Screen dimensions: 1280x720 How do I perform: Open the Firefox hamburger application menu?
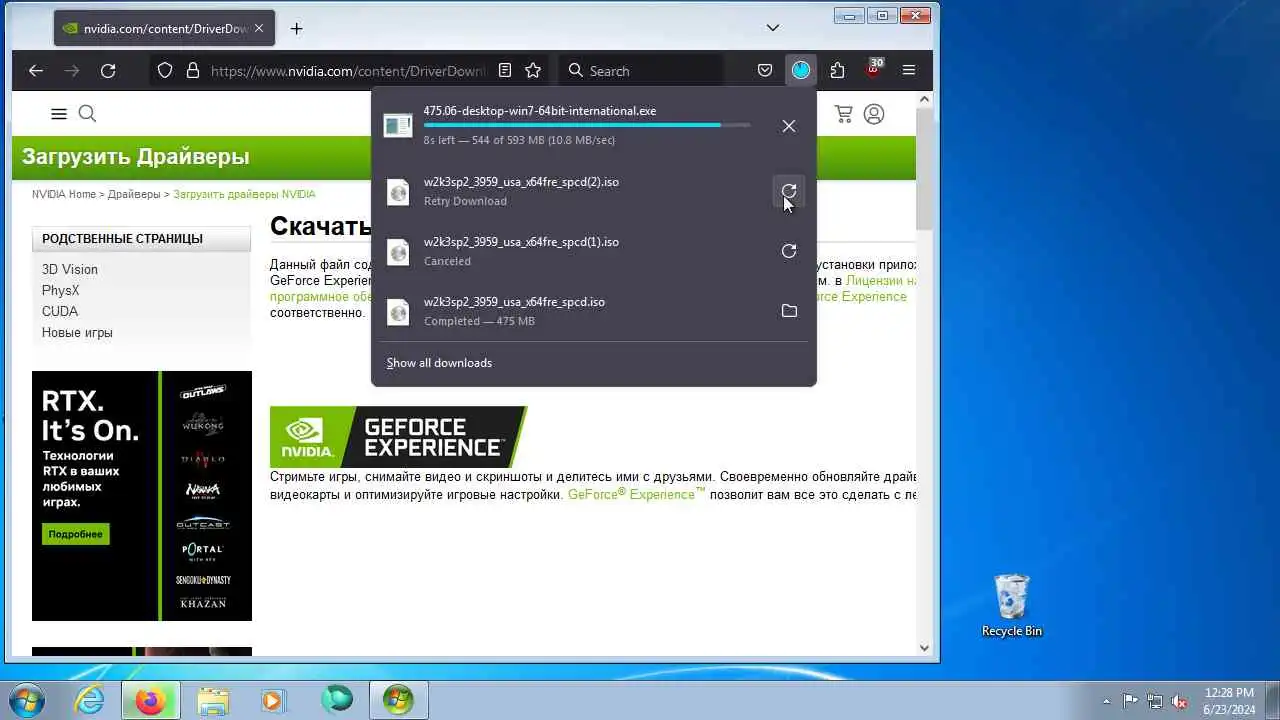pos(909,71)
